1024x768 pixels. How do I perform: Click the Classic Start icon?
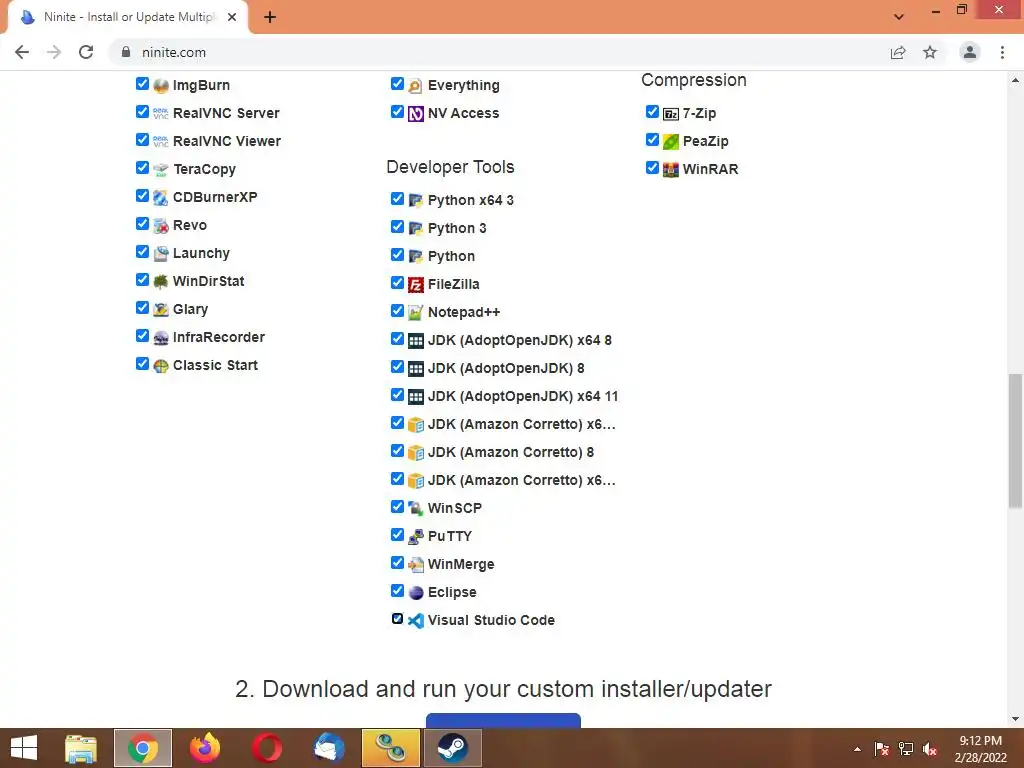pyautogui.click(x=161, y=366)
